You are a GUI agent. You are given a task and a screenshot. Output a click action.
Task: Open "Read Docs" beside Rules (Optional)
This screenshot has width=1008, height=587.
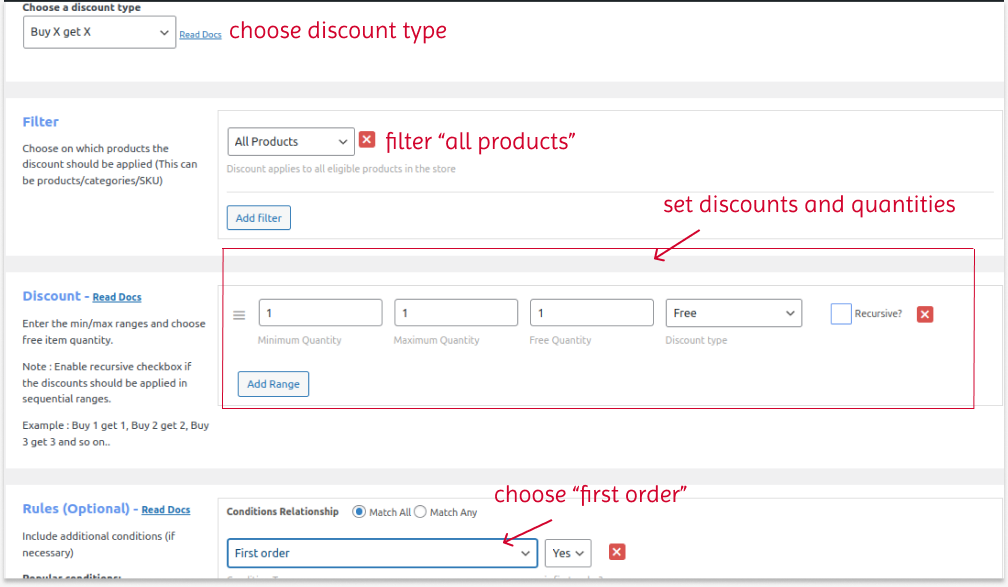(x=165, y=509)
